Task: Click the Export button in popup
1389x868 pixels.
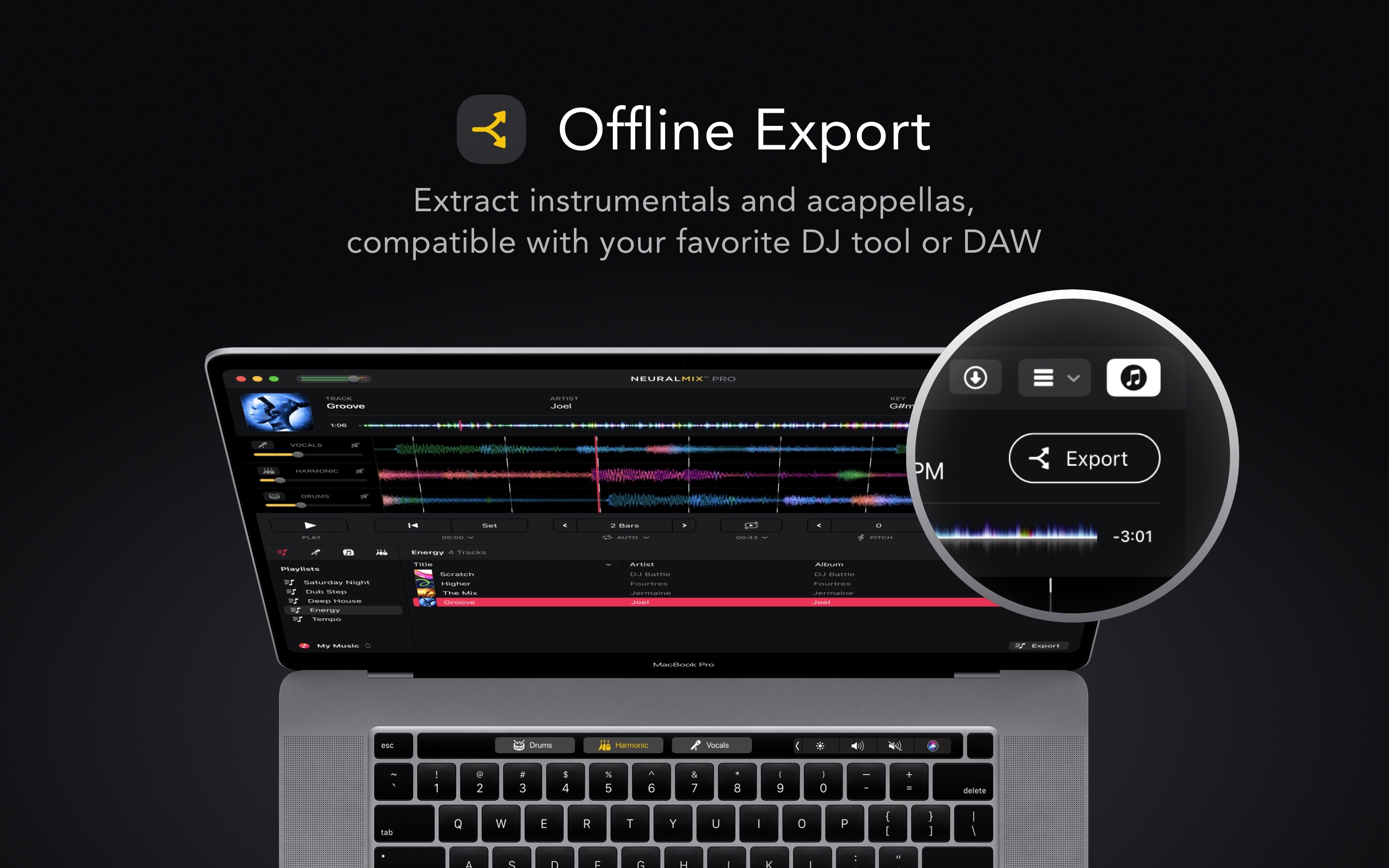Action: pos(1084,459)
